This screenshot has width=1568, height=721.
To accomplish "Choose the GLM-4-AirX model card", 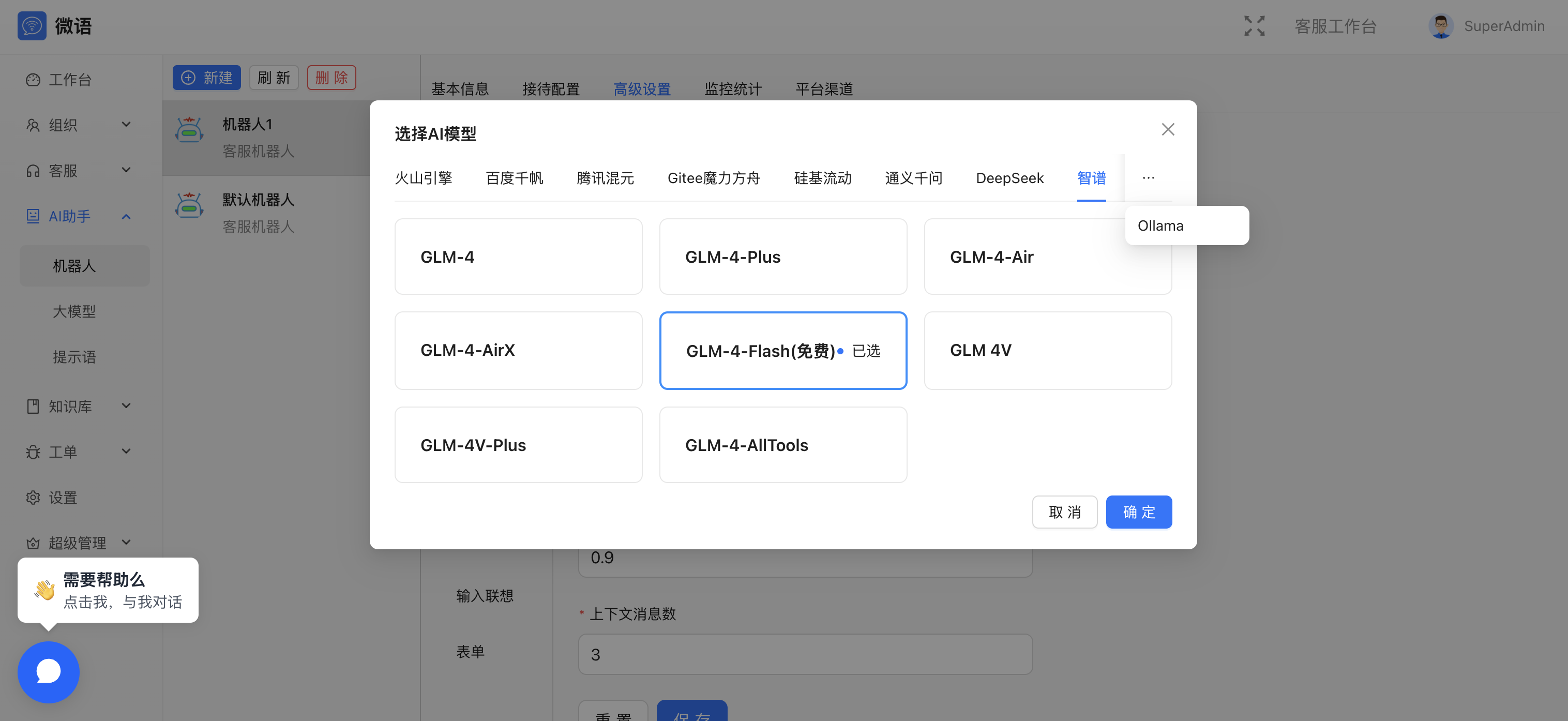I will [518, 350].
